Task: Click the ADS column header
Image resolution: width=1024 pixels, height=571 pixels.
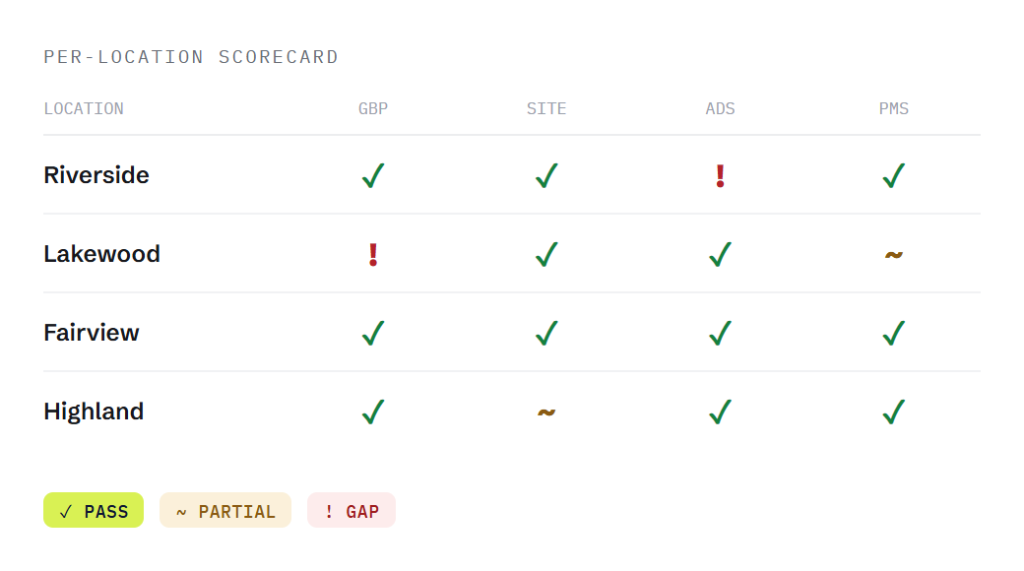Action: click(720, 108)
